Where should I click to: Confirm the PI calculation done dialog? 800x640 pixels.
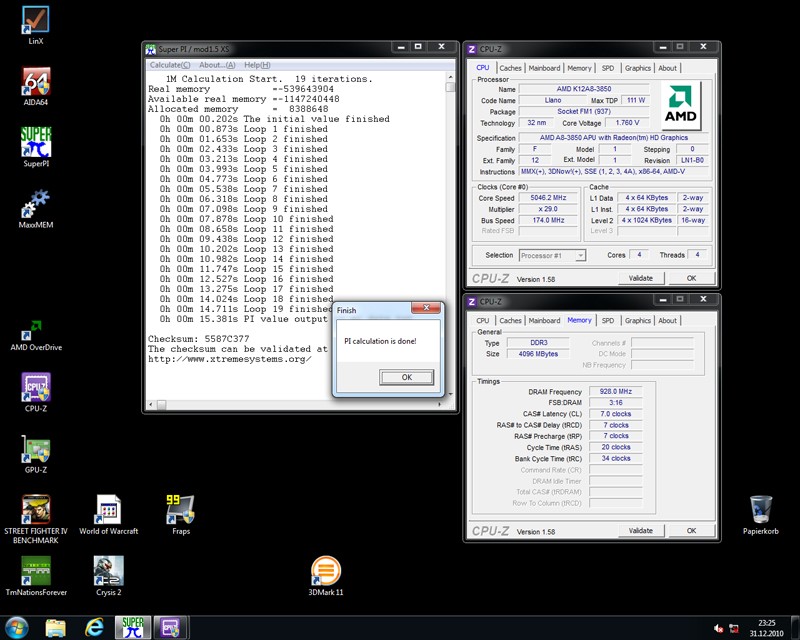tap(407, 377)
